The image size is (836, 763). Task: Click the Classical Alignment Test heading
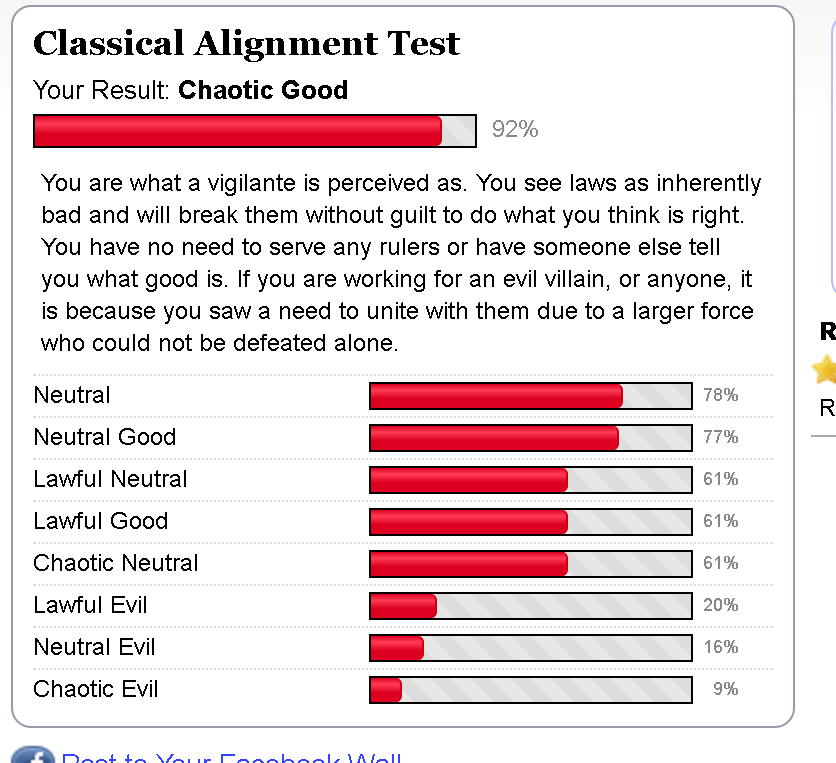246,44
